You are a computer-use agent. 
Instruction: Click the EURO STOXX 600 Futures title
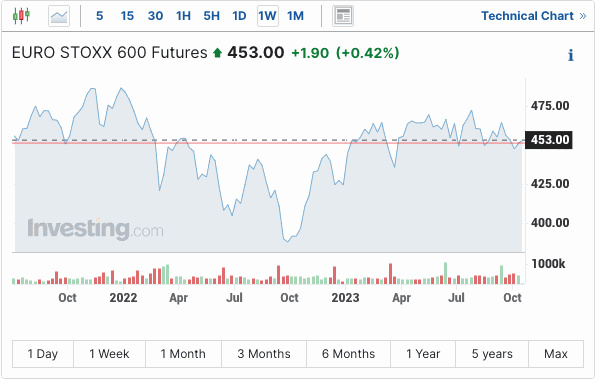pos(110,53)
